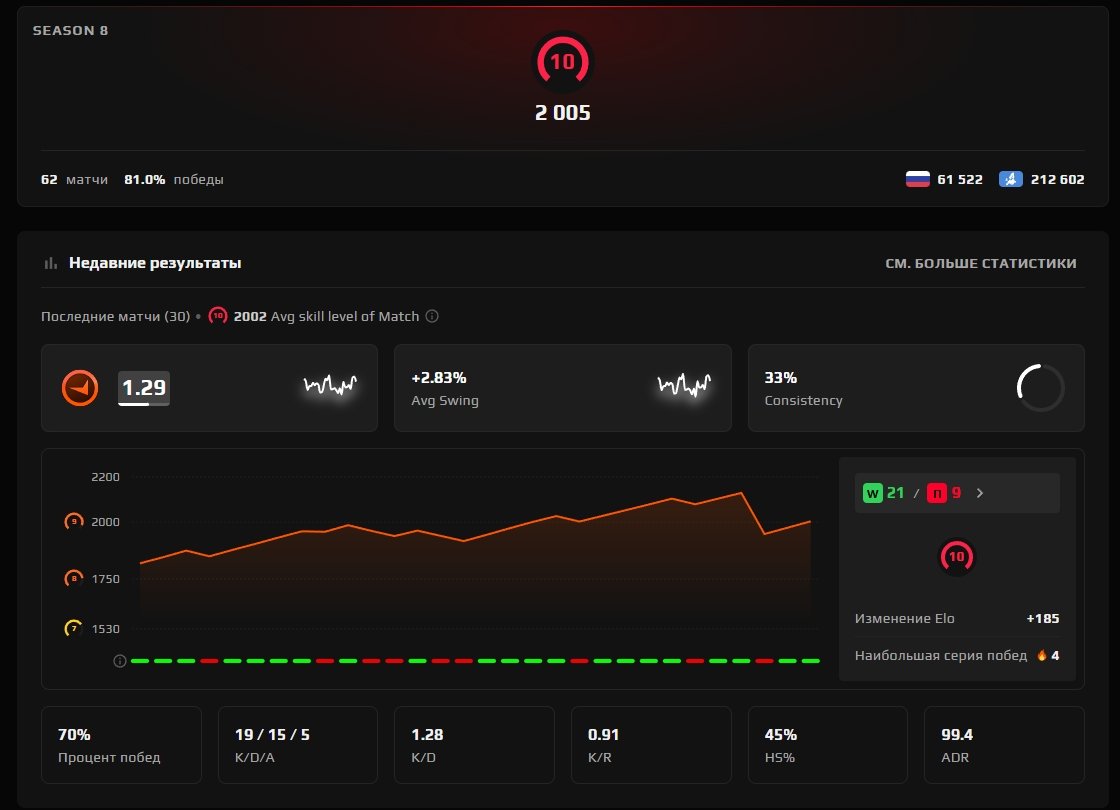1120x810 pixels.
Task: Open СМ. БОЛЬШЕ СТАТИСТИКИ link
Action: [x=981, y=264]
